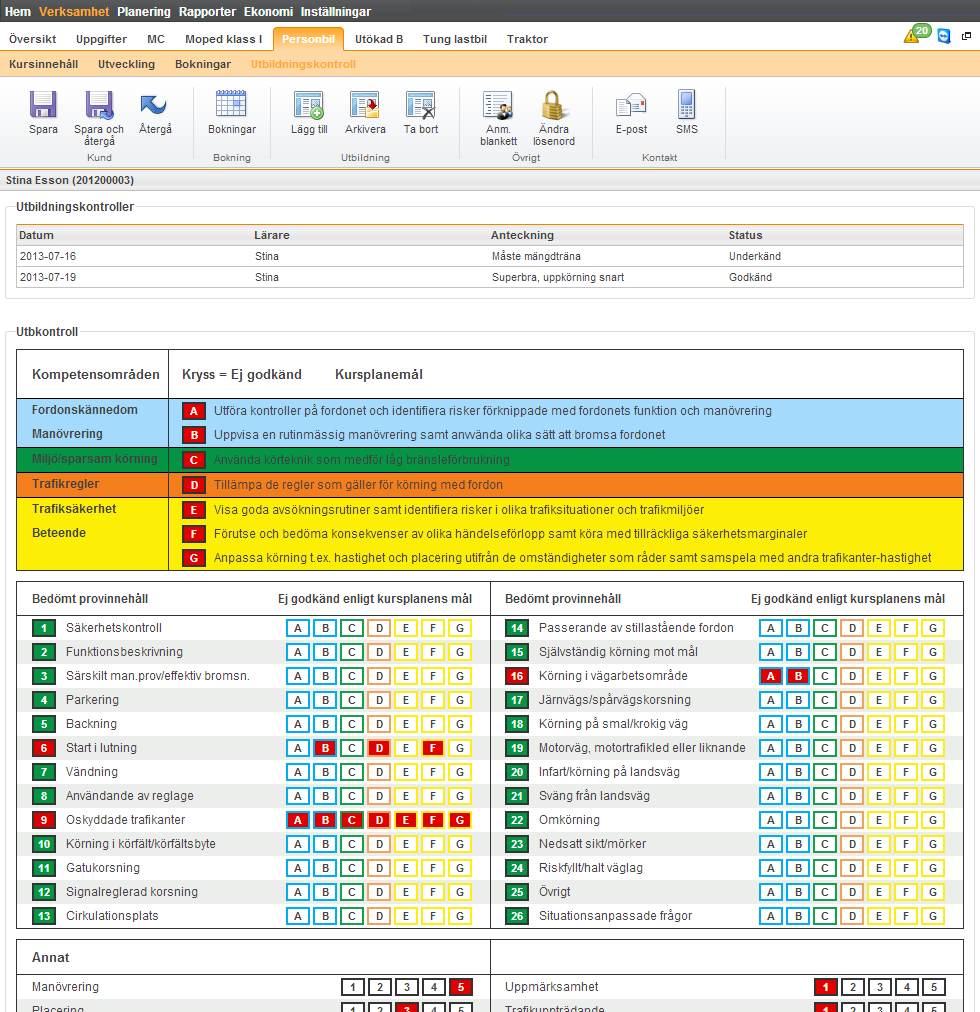Switch to the Översikt tab
The image size is (980, 1012).
pyautogui.click(x=32, y=39)
